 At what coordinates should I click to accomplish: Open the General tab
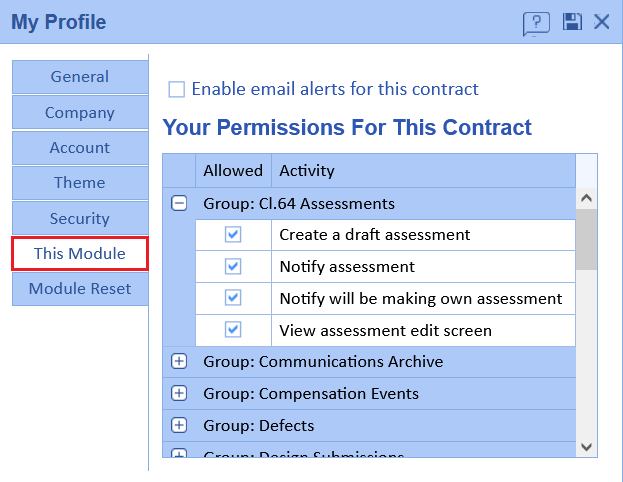[x=80, y=77]
